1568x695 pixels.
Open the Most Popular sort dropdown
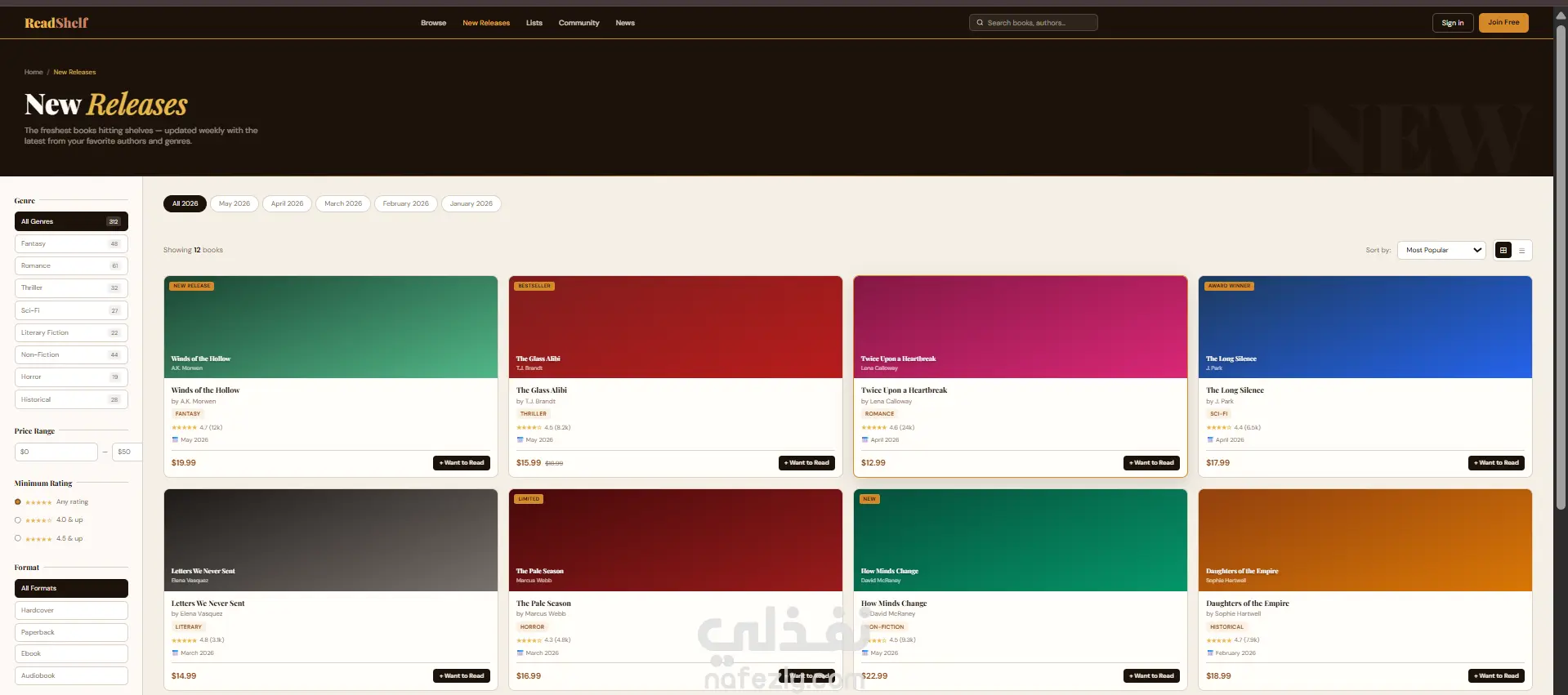click(1441, 250)
